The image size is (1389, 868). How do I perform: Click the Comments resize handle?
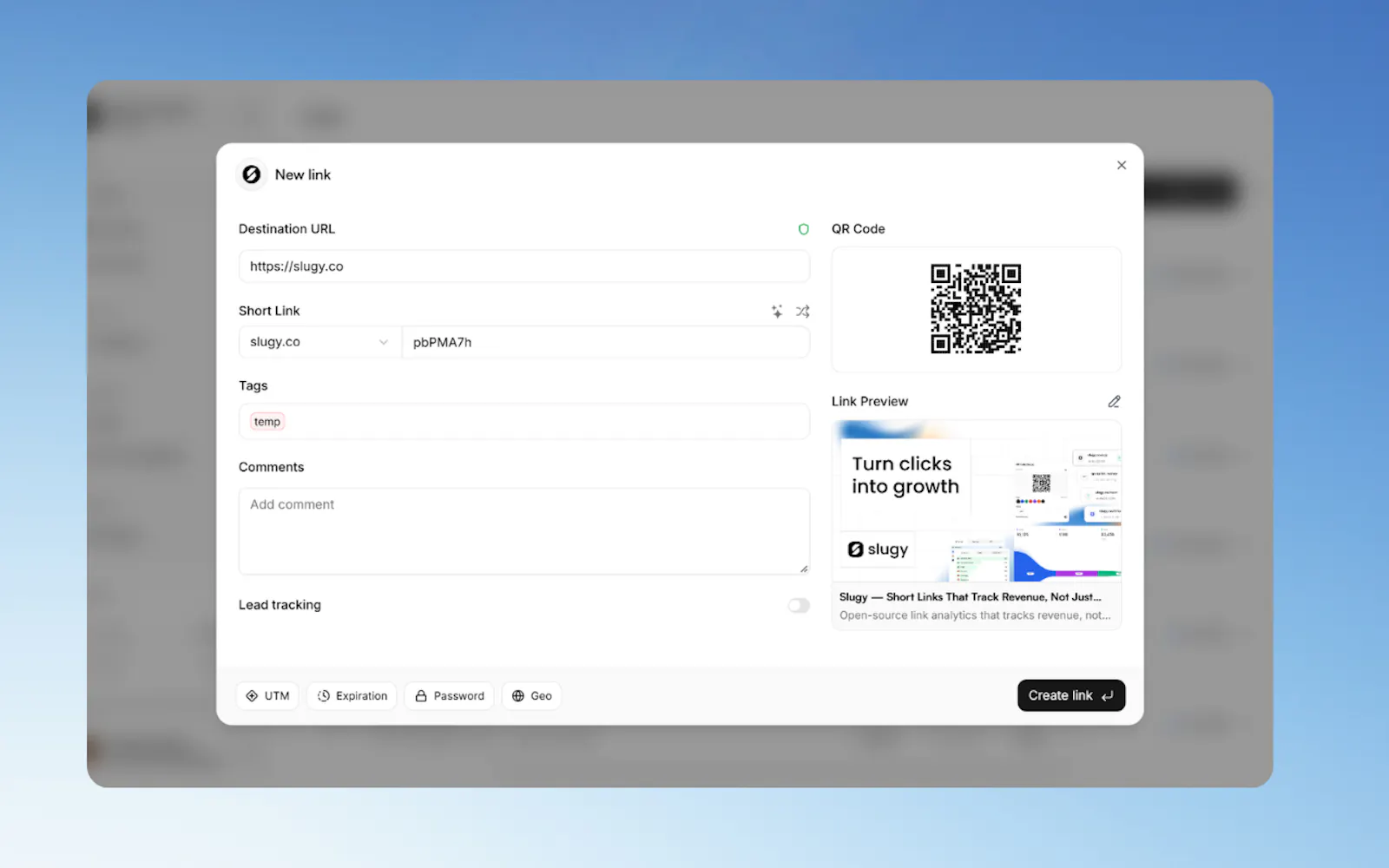pos(804,569)
